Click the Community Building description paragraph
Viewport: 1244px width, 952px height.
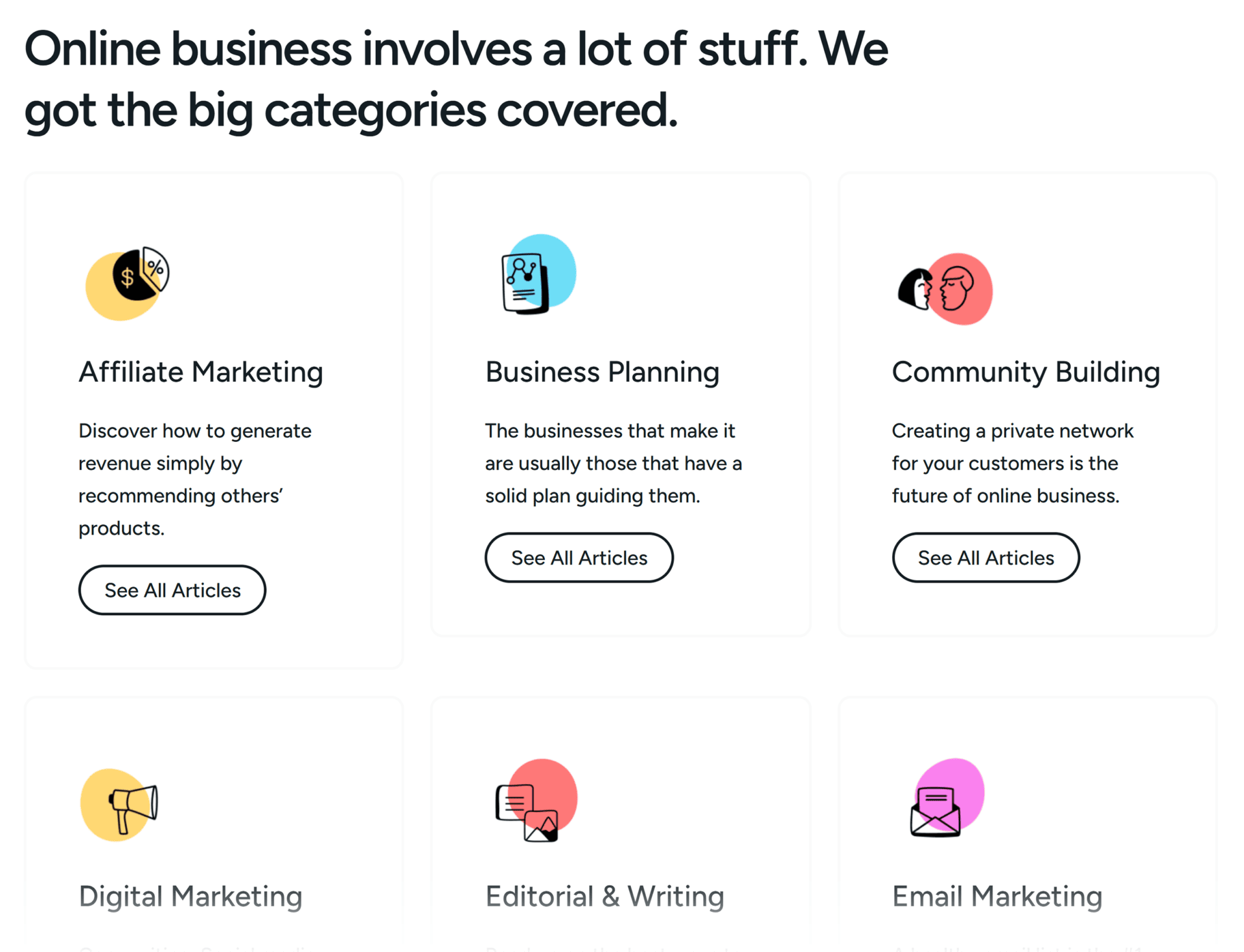coord(1012,463)
